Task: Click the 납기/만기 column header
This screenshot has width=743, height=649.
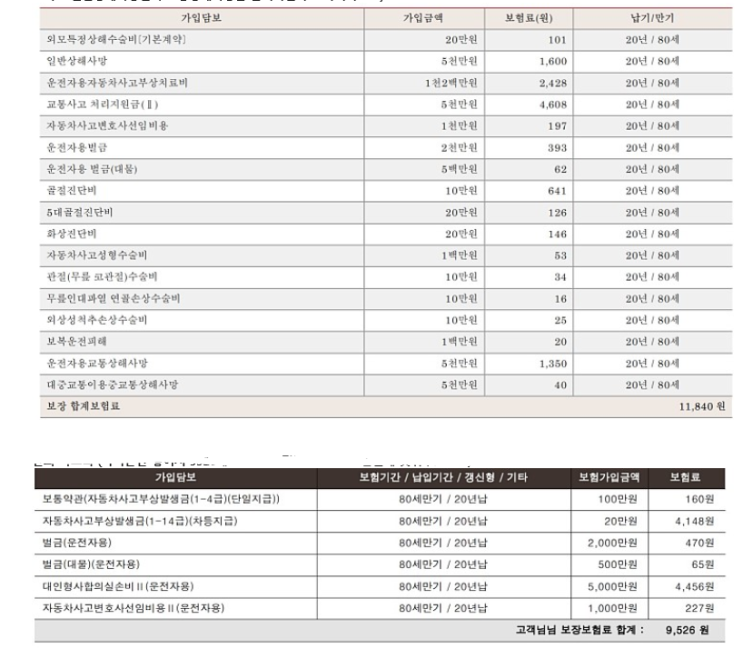Action: click(652, 18)
